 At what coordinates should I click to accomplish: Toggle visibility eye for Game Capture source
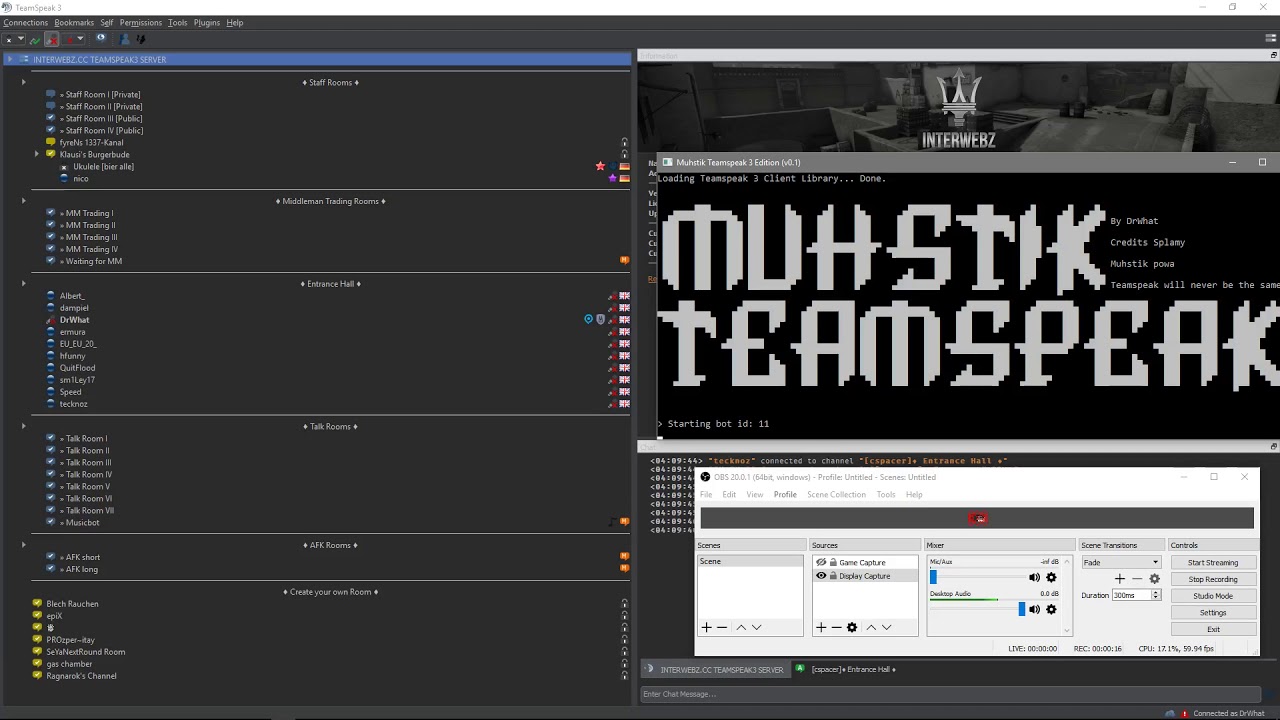pos(821,562)
